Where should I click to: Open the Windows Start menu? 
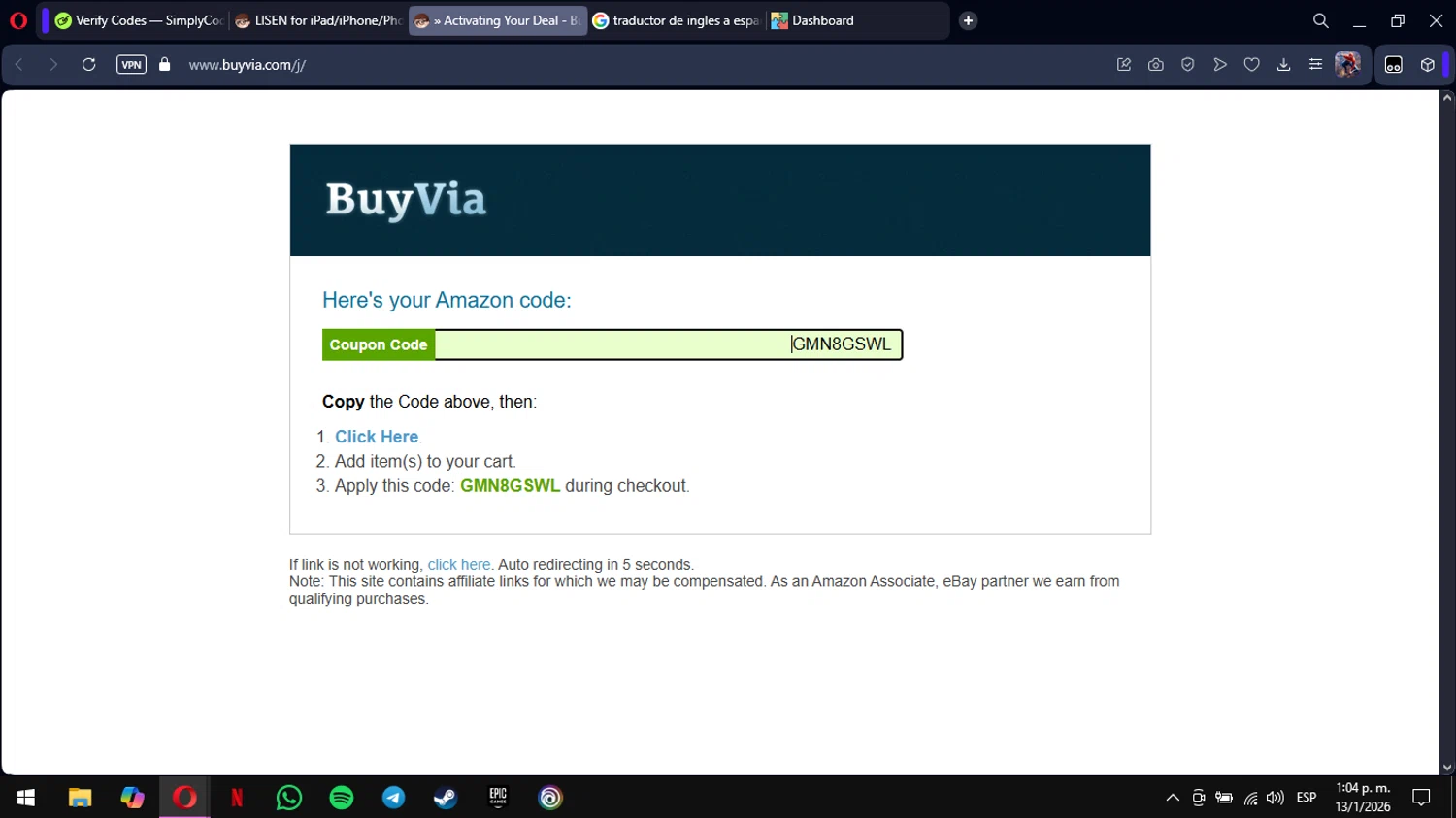point(26,798)
